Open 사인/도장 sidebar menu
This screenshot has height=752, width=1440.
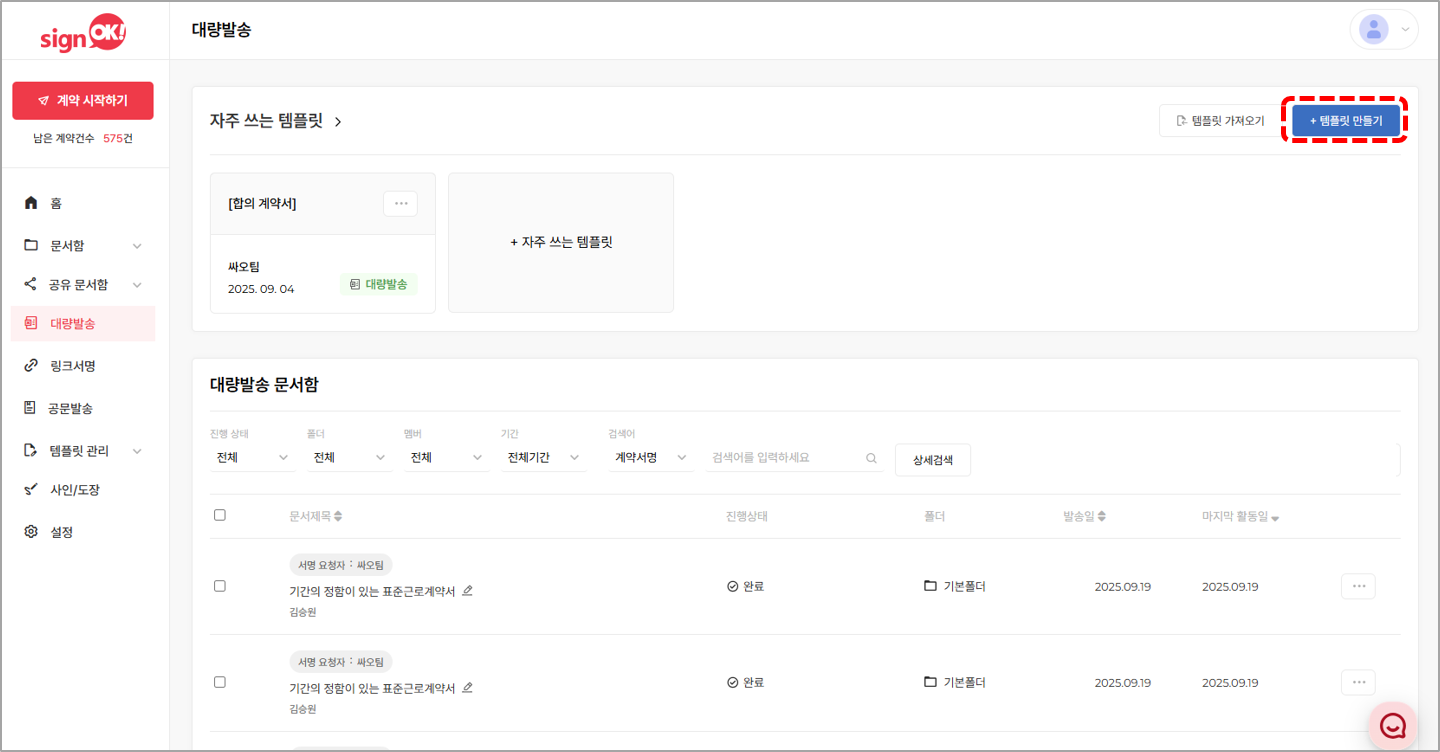coord(74,490)
